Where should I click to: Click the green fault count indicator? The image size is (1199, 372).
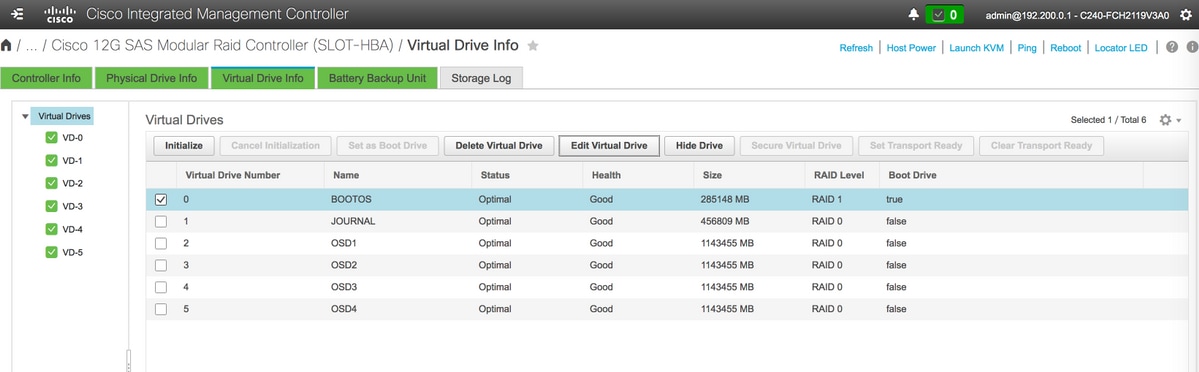[x=944, y=15]
